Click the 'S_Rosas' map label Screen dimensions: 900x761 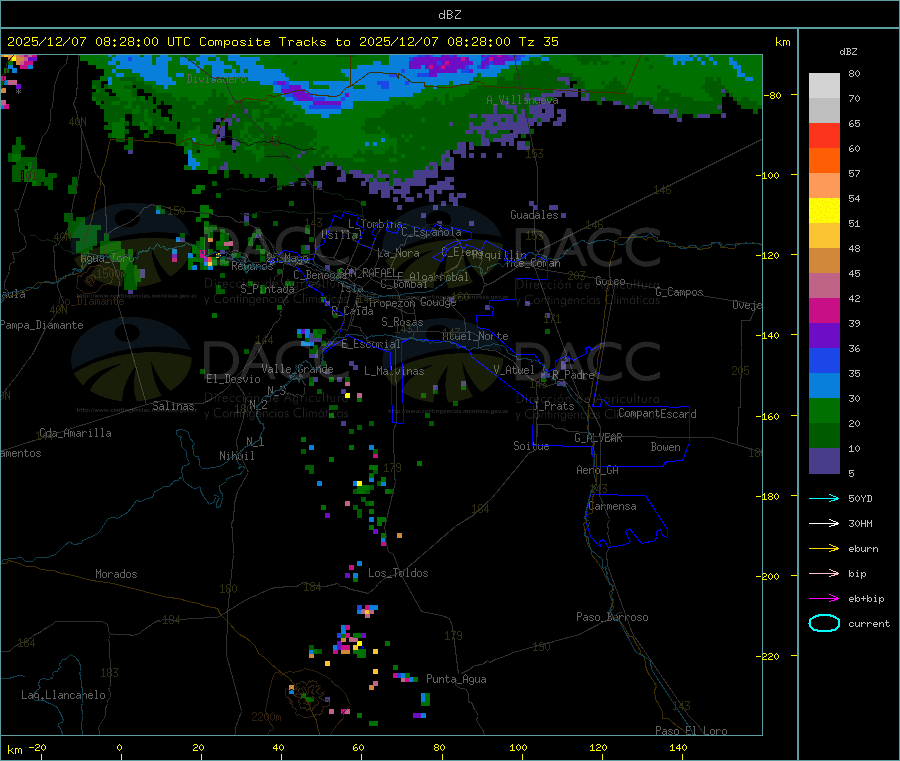pos(402,322)
